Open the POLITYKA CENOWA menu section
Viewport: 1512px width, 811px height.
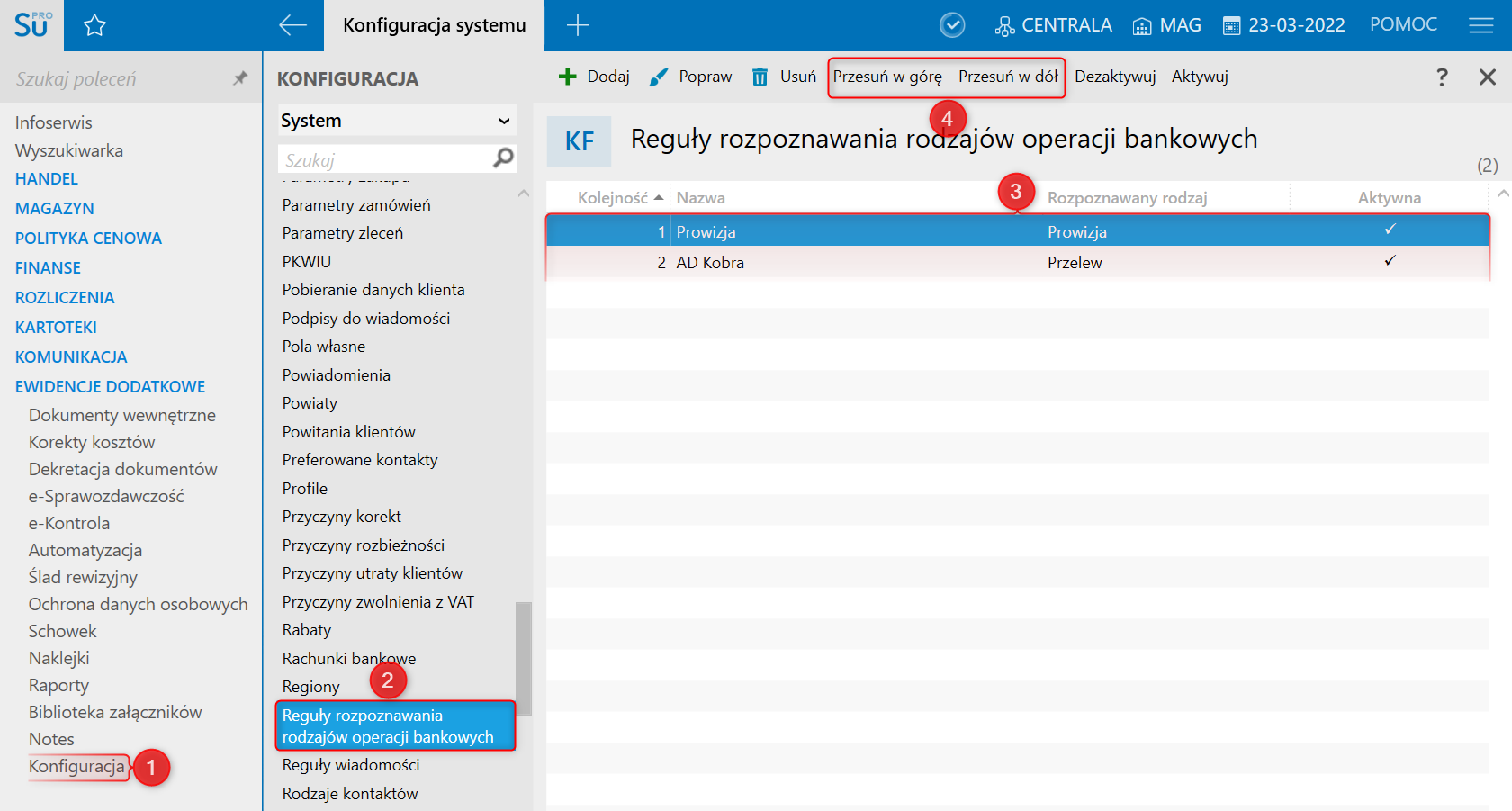[x=88, y=239]
